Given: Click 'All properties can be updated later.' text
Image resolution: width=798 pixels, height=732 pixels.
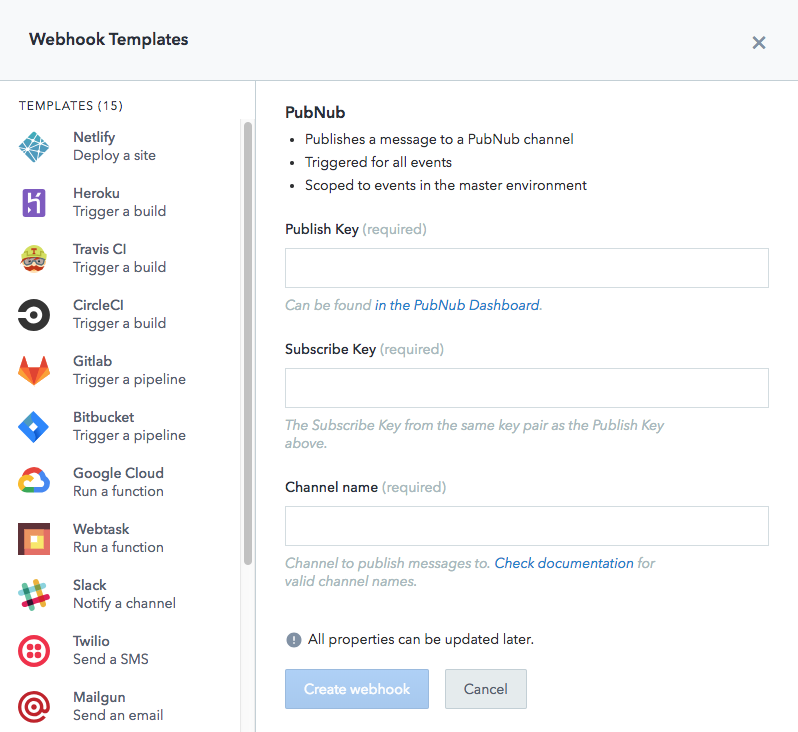Looking at the screenshot, I should (x=421, y=639).
